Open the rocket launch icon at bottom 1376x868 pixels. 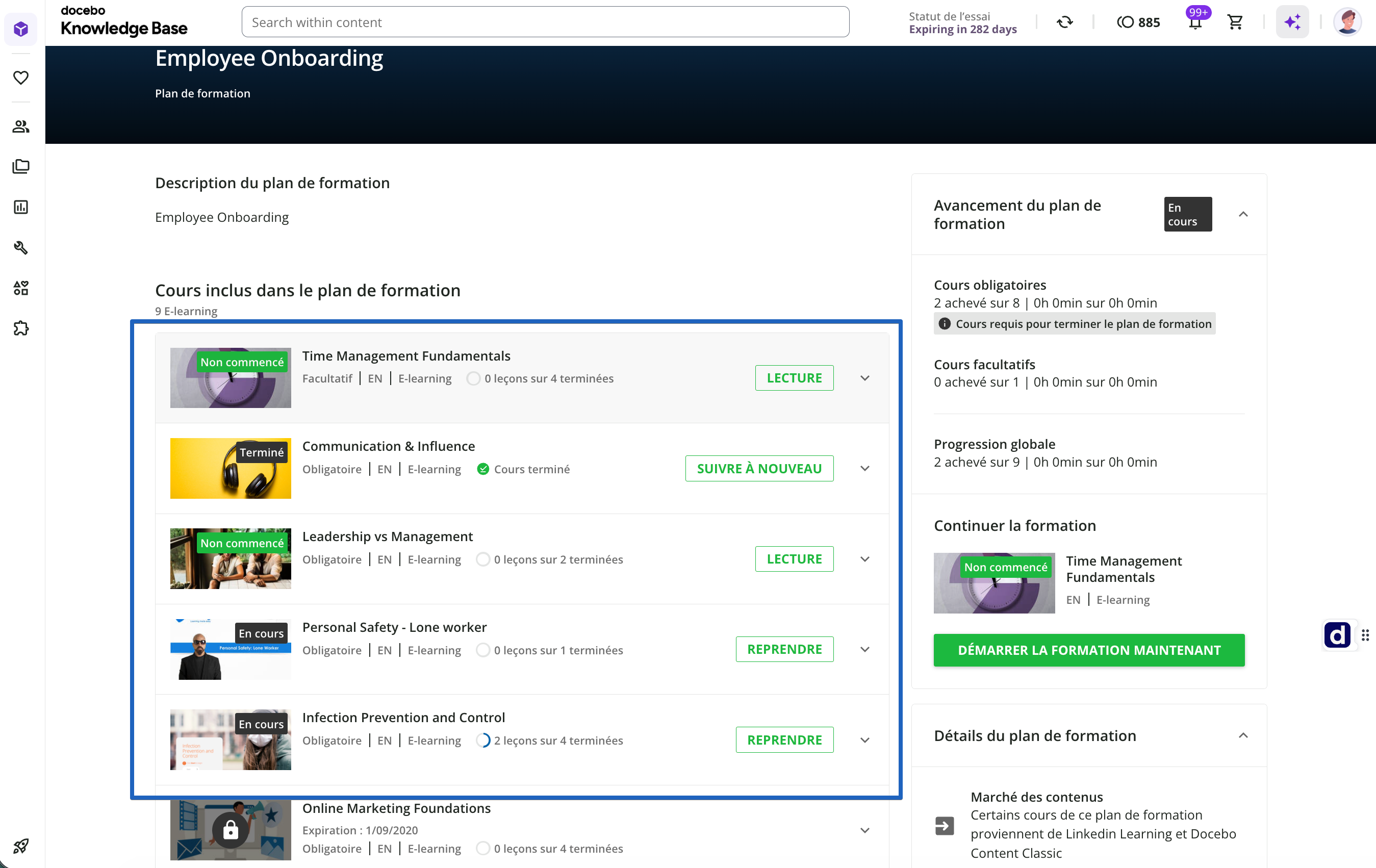(21, 846)
